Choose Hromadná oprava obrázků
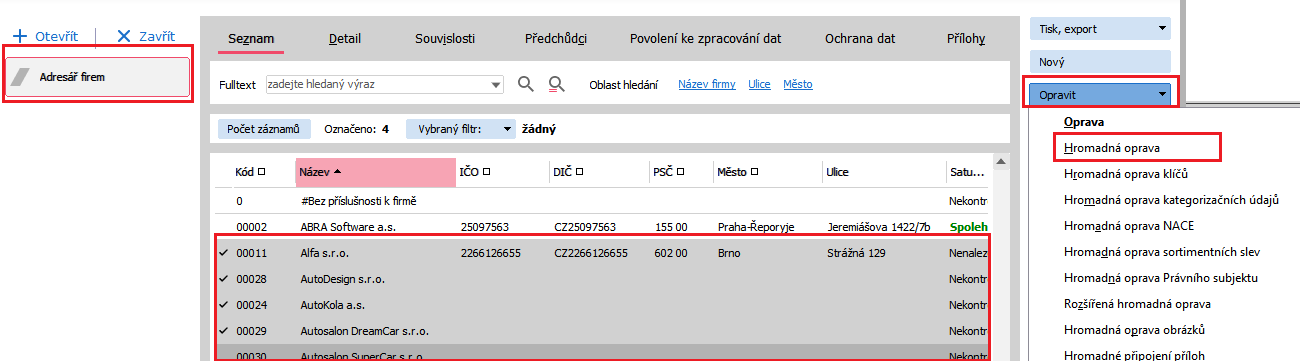Screen dimensions: 1300x361 1135,329
